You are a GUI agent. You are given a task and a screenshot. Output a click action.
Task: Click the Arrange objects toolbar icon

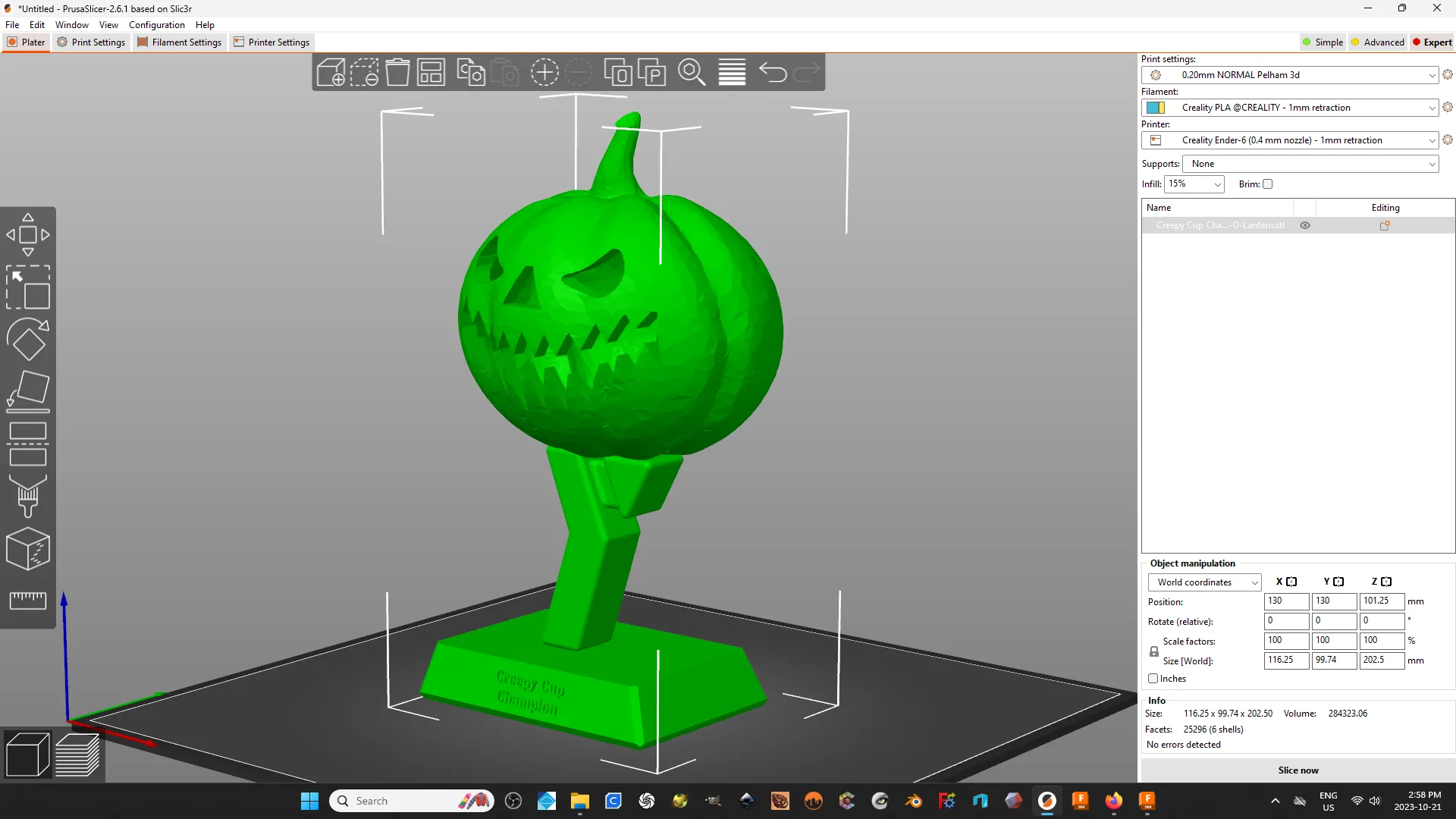click(x=431, y=73)
